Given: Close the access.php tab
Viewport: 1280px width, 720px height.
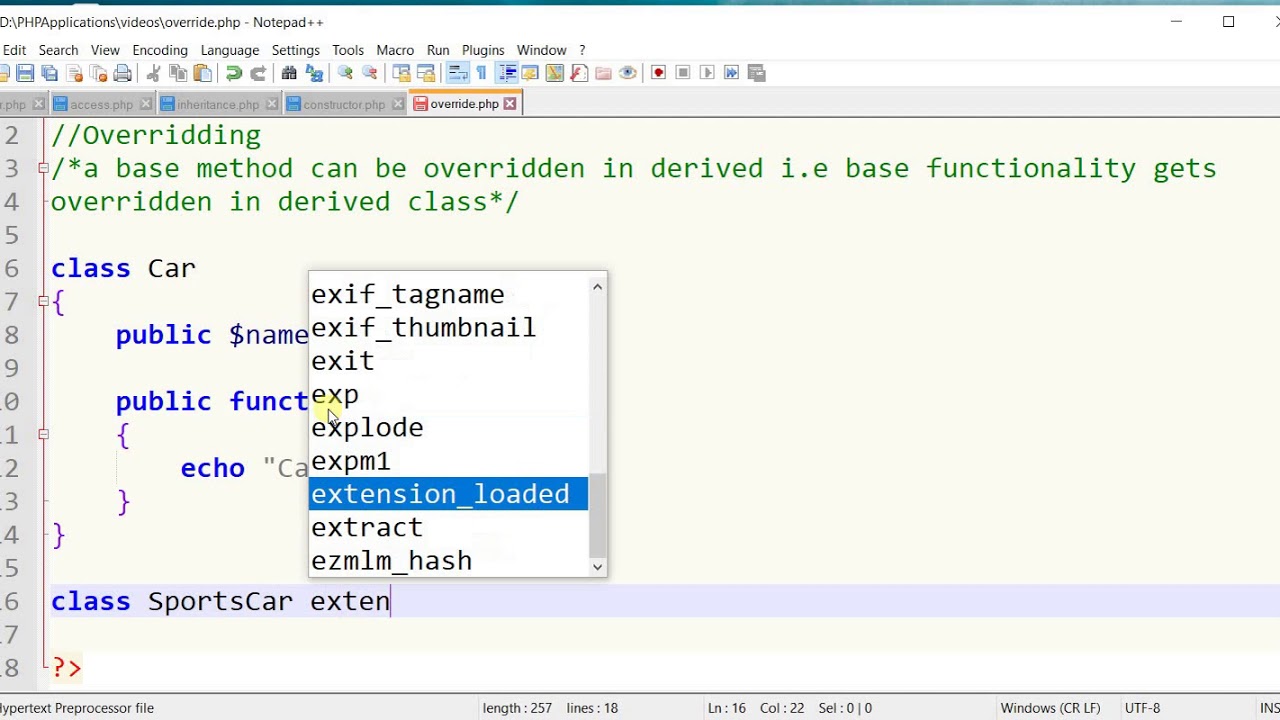Looking at the screenshot, I should coord(146,104).
